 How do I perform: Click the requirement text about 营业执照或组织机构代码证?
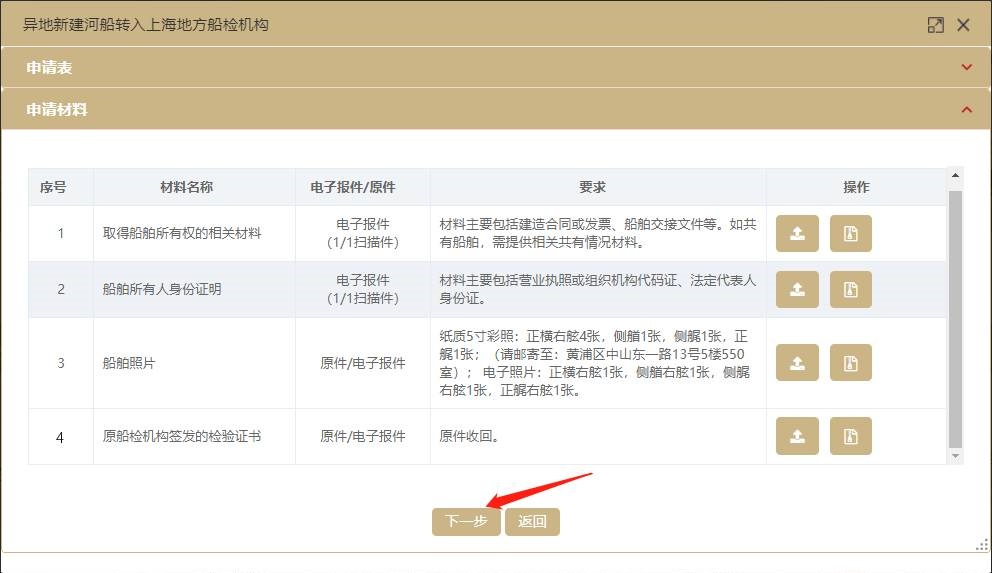click(598, 290)
